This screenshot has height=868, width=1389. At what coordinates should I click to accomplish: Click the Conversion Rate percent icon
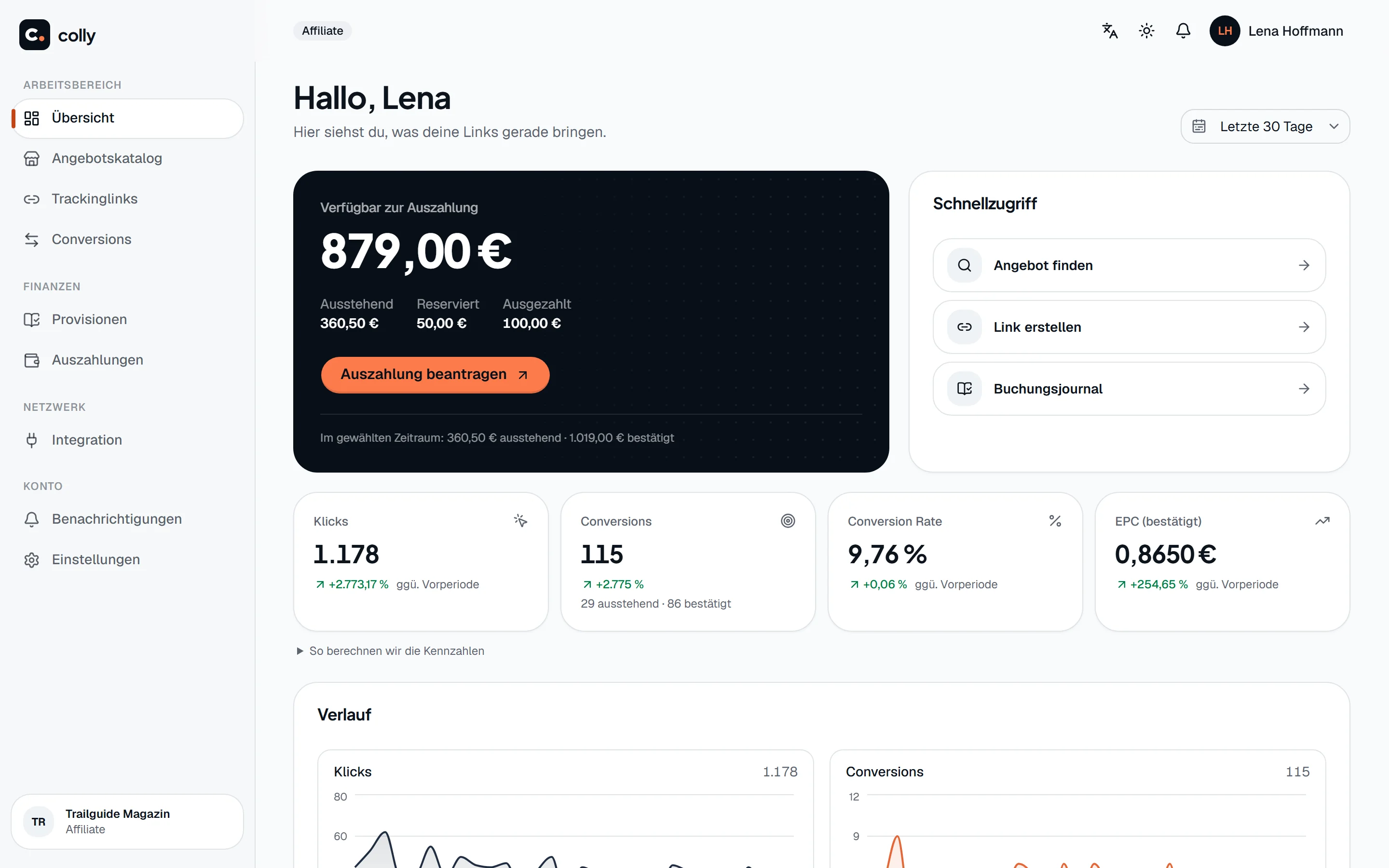[x=1055, y=521]
